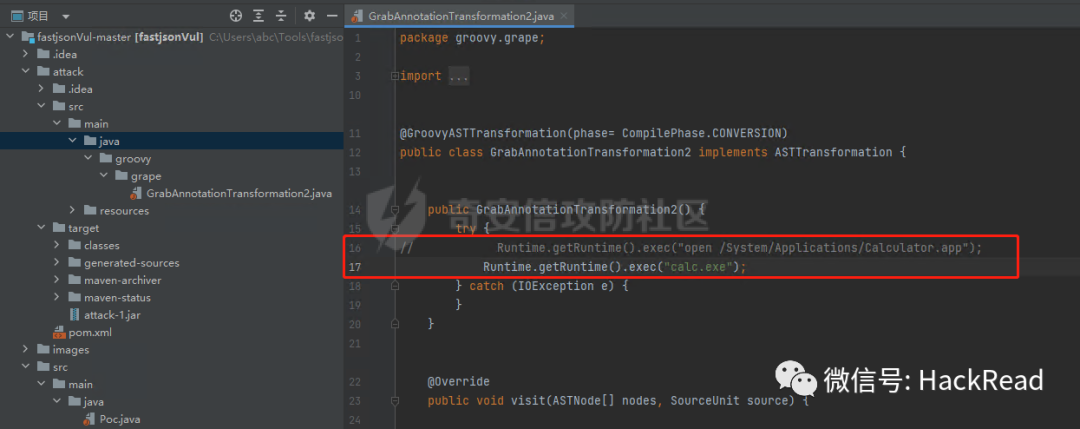Viewport: 1080px width, 429px height.
Task: Switch to the GrabAnnotationTransformation2.java tab
Action: click(460, 15)
